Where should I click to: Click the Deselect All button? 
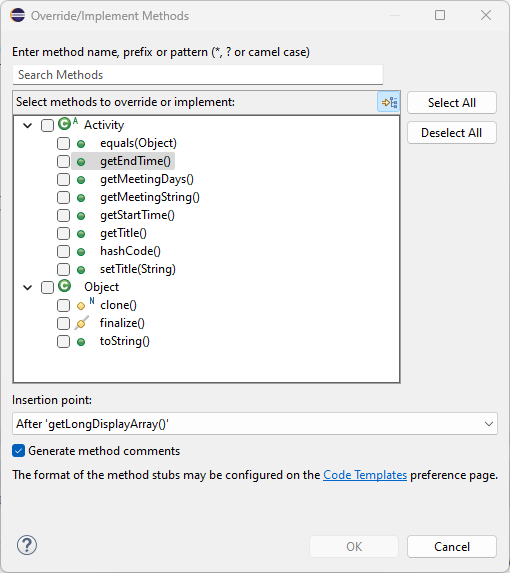(x=452, y=133)
